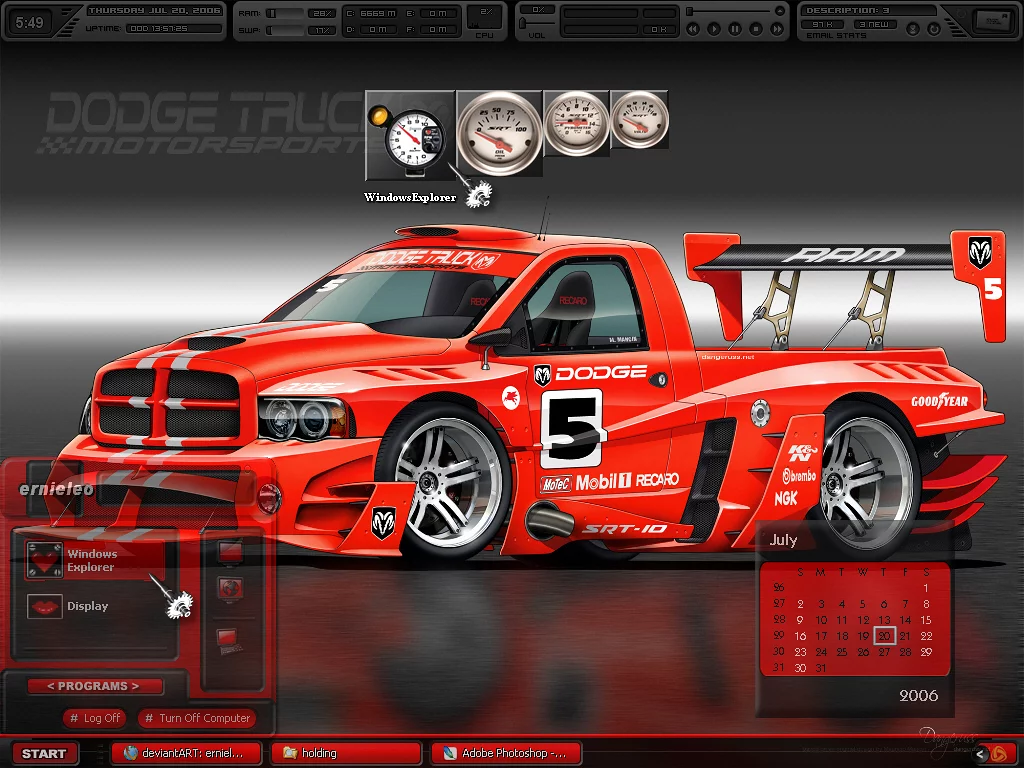1024x768 pixels.
Task: Open Windows Explorer from start menu
Action: pyautogui.click(x=91, y=561)
